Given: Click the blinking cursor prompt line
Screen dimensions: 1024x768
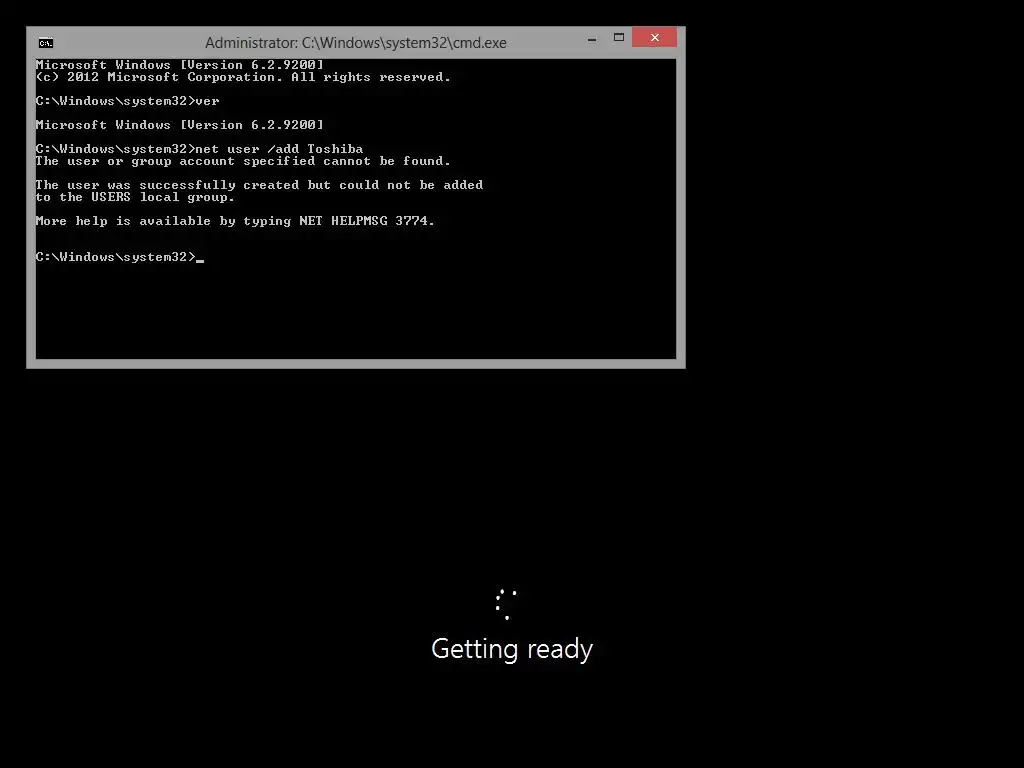Looking at the screenshot, I should coord(120,257).
